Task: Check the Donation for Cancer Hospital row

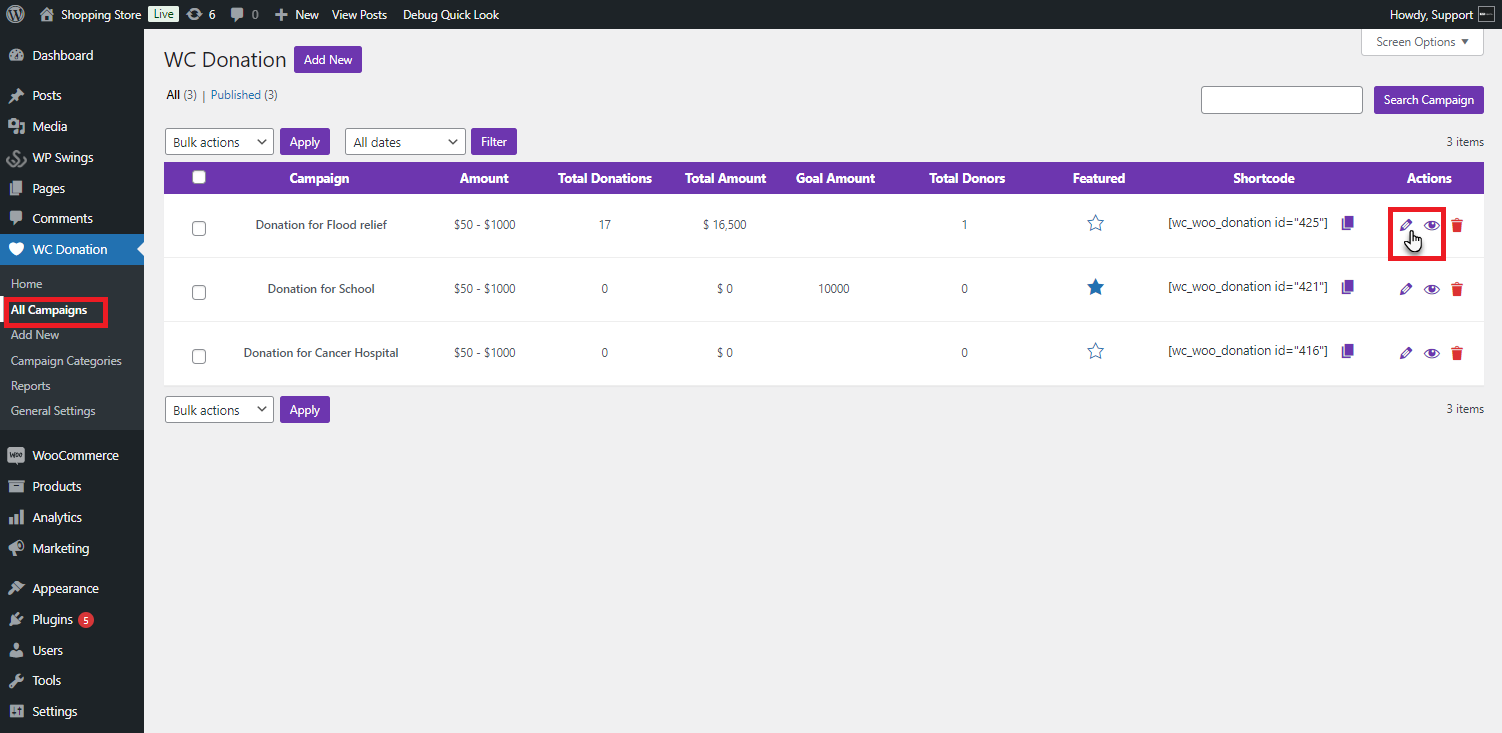Action: [x=199, y=356]
